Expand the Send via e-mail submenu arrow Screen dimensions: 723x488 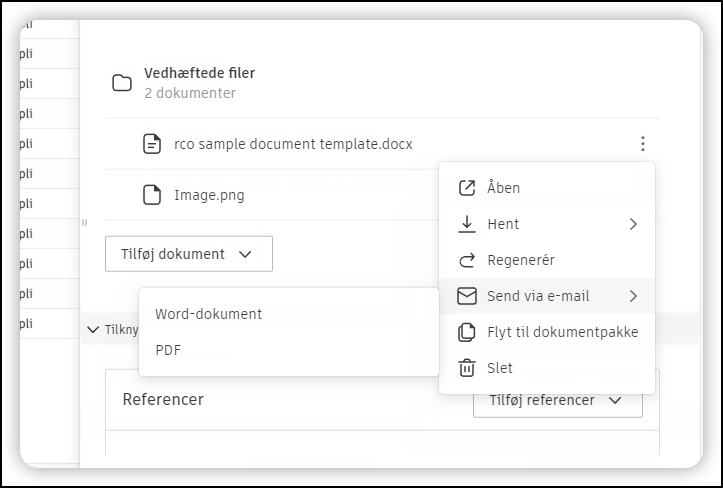tap(633, 296)
